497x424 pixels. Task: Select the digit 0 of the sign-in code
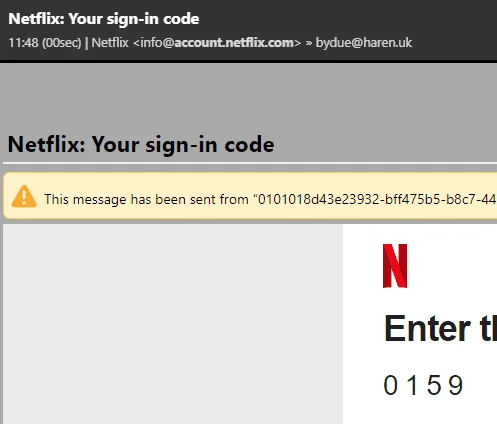pyautogui.click(x=391, y=385)
